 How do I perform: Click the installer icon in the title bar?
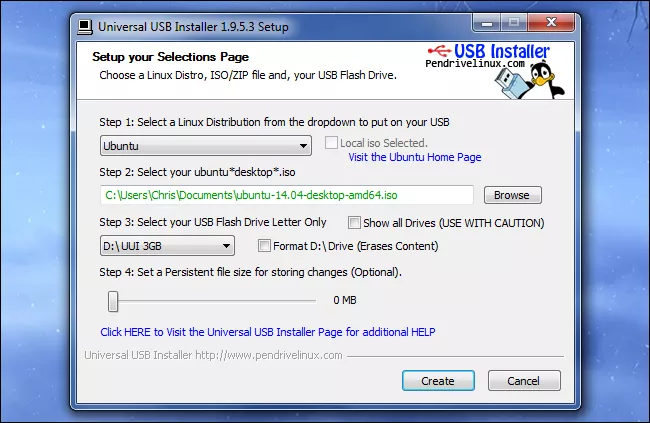point(85,27)
